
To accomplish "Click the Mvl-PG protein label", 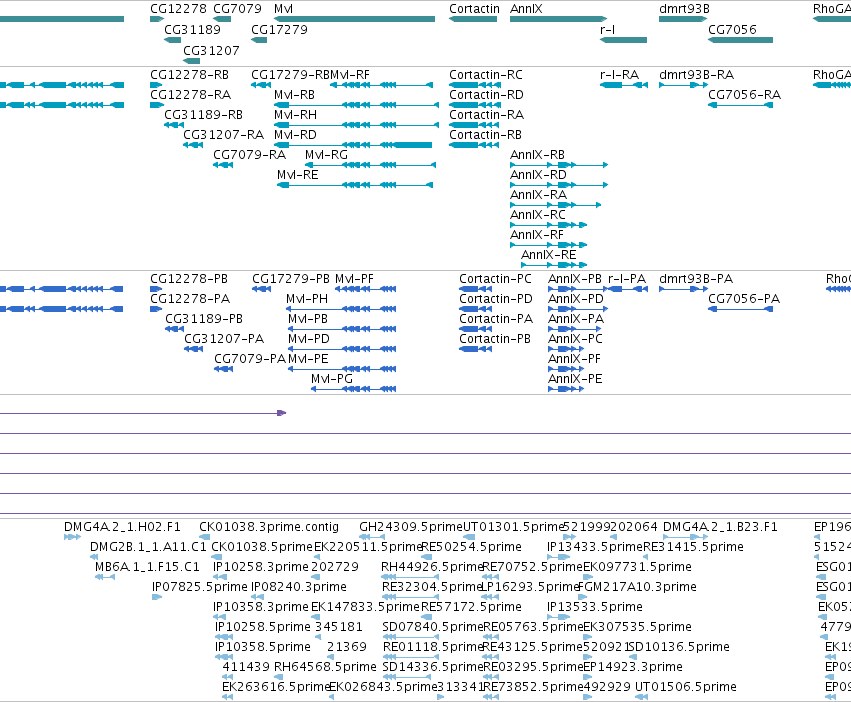I will (x=332, y=379).
